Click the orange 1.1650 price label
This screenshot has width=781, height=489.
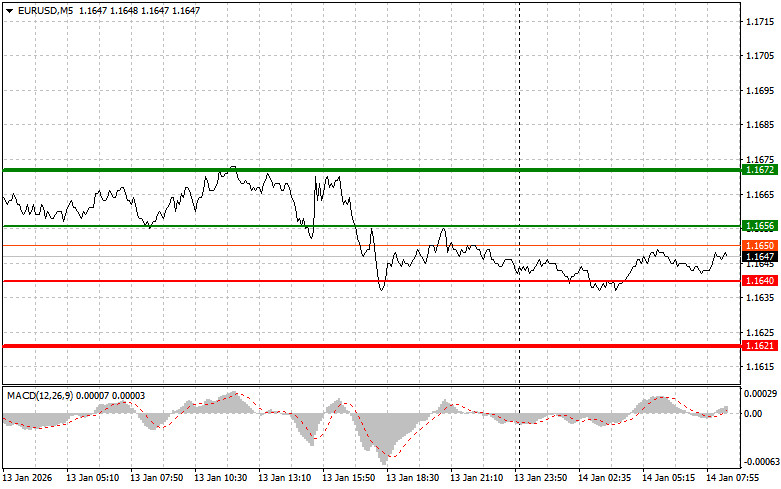(759, 245)
